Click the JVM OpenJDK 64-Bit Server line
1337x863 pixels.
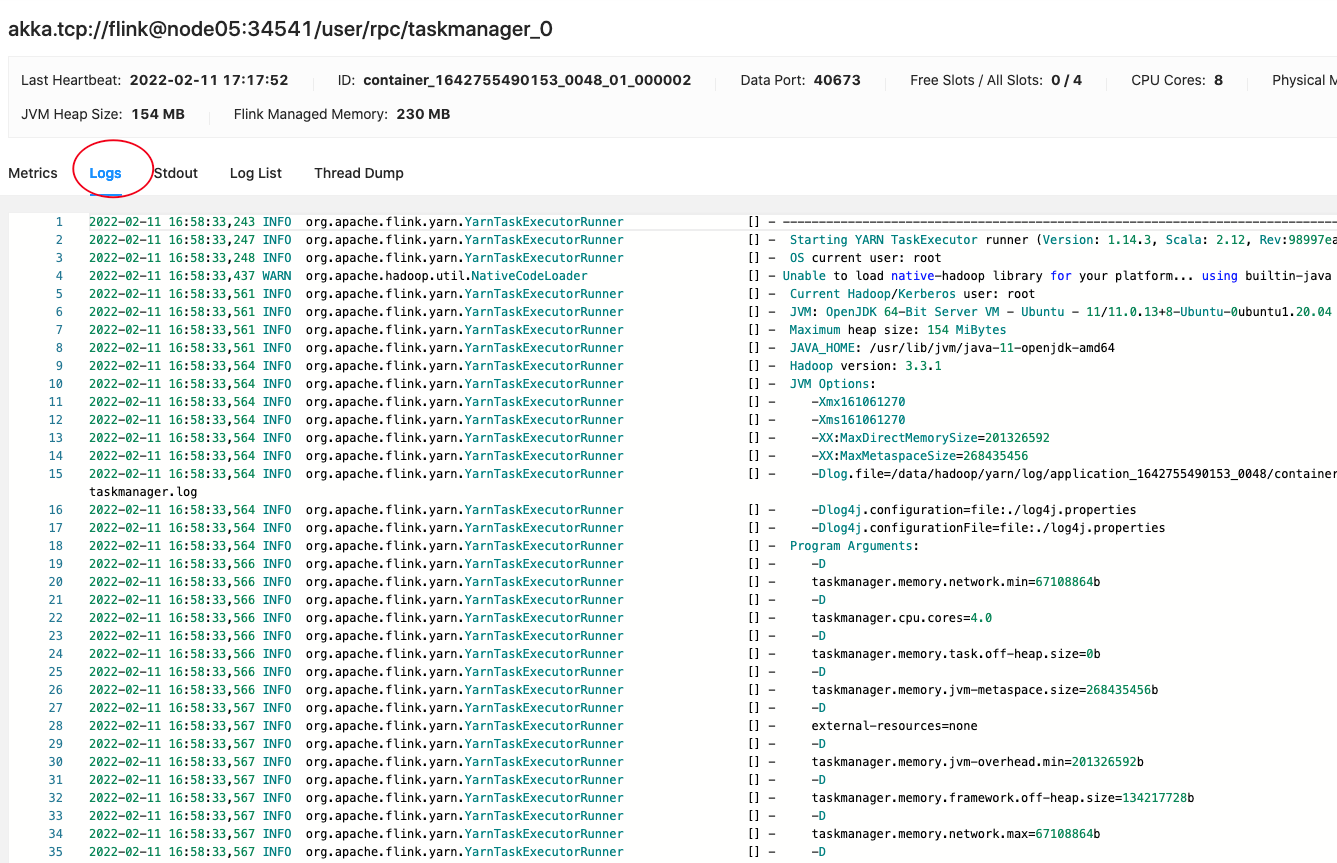click(1061, 312)
